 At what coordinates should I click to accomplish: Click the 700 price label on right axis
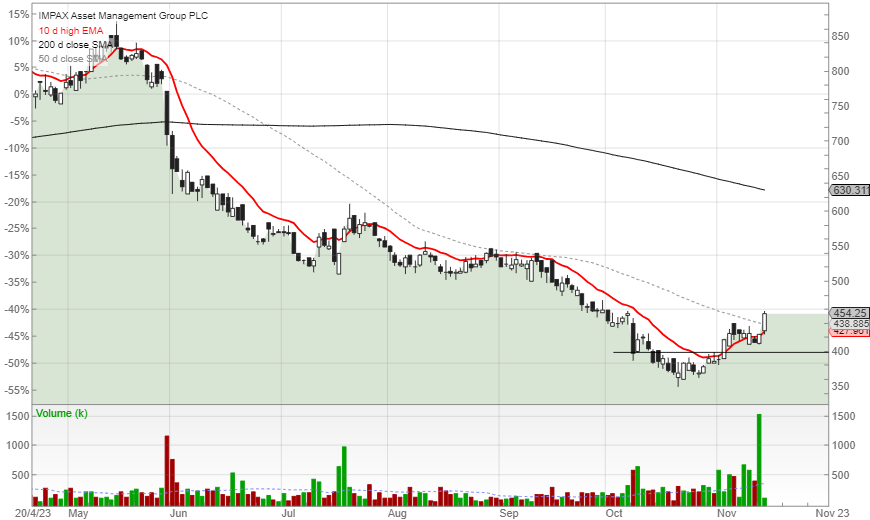(840, 141)
